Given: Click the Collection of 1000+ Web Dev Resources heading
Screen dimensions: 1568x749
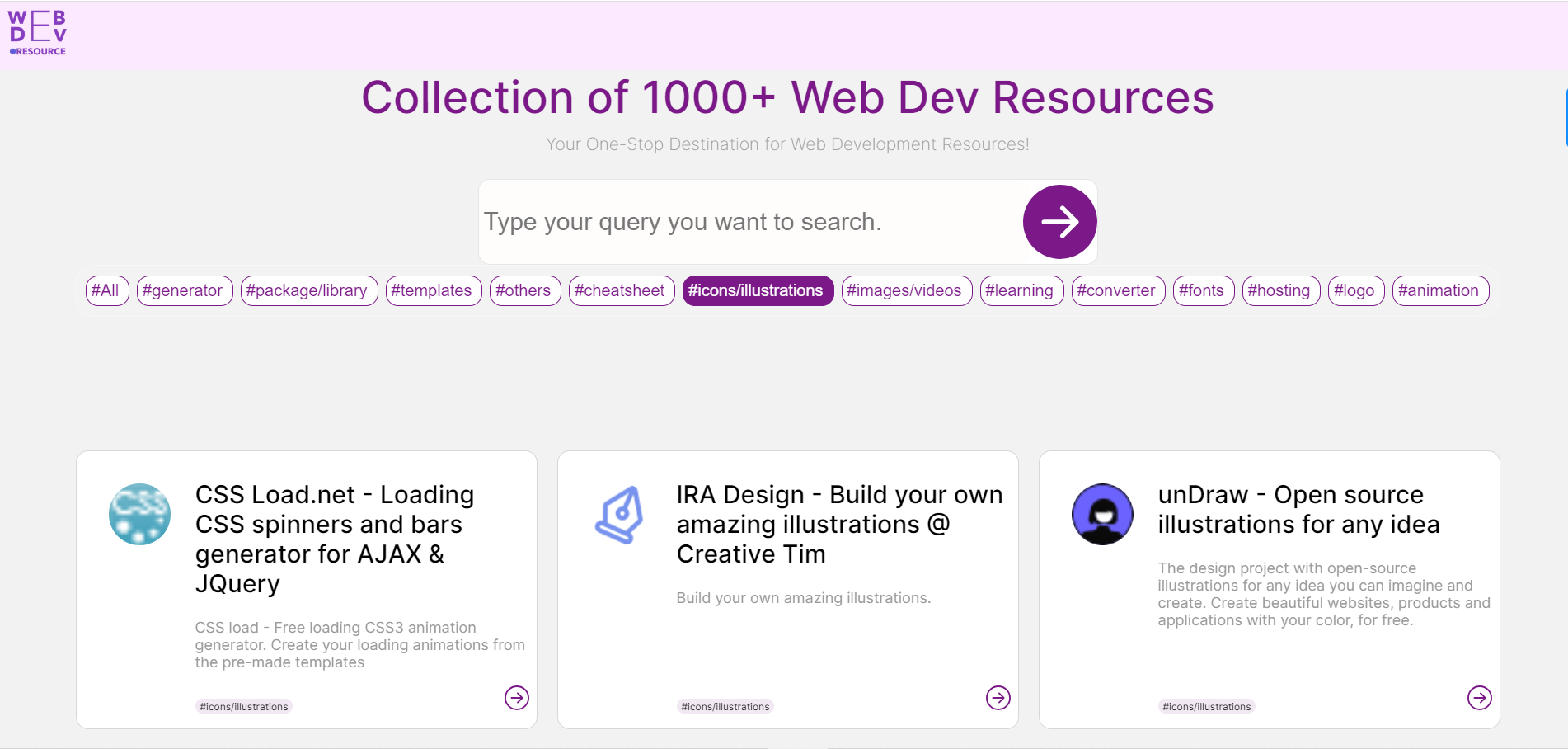Looking at the screenshot, I should (x=787, y=97).
